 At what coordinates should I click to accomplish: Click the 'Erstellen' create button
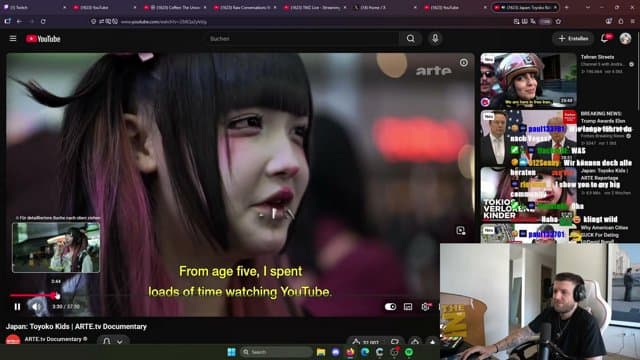click(x=573, y=38)
